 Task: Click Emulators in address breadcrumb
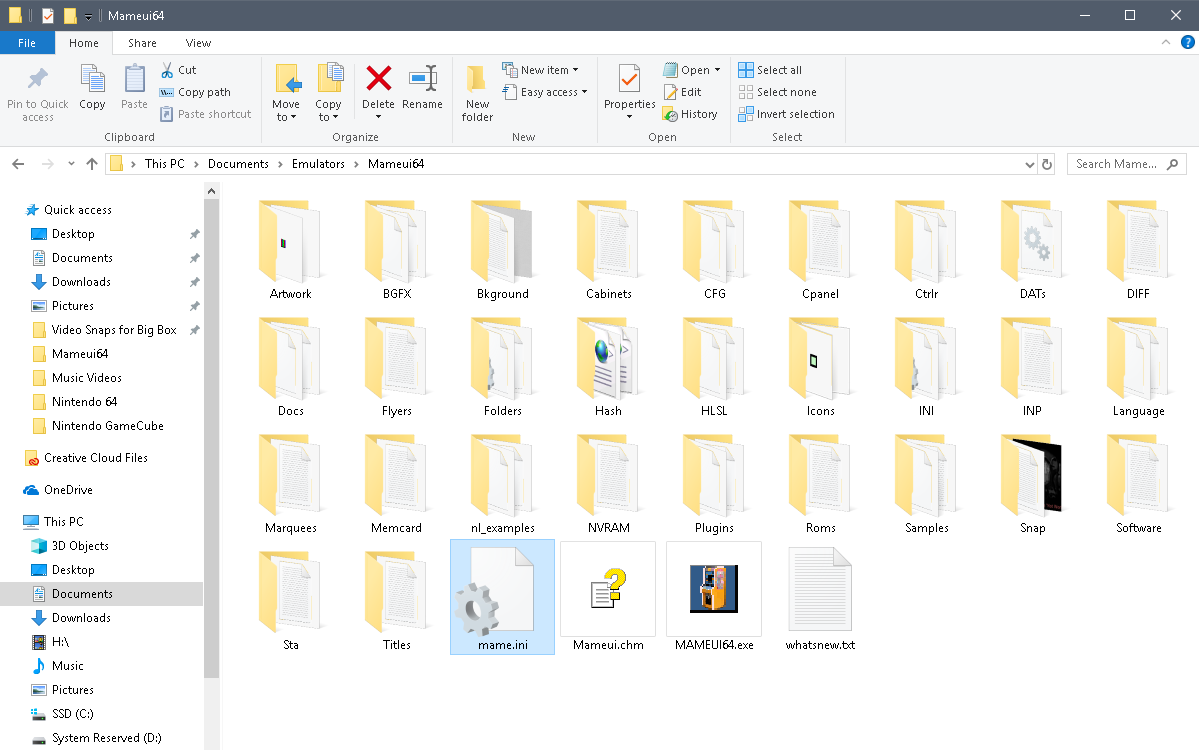(318, 164)
